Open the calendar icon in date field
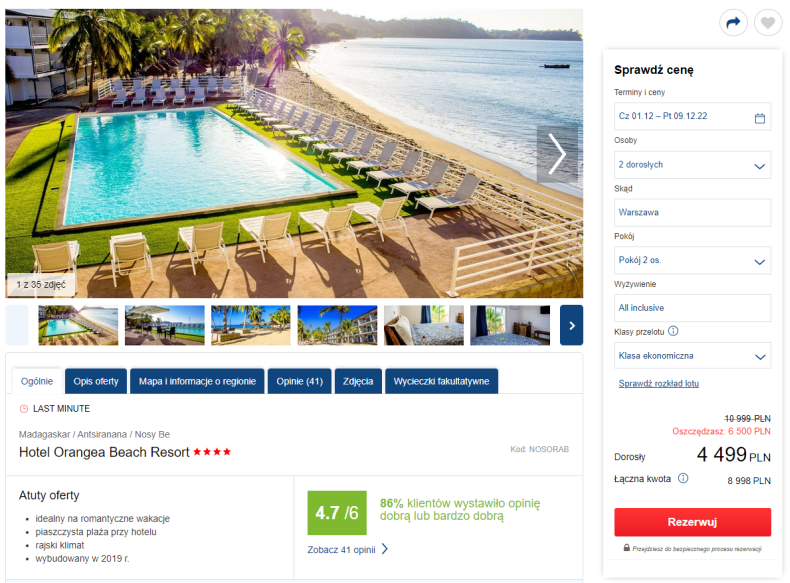 [x=759, y=118]
